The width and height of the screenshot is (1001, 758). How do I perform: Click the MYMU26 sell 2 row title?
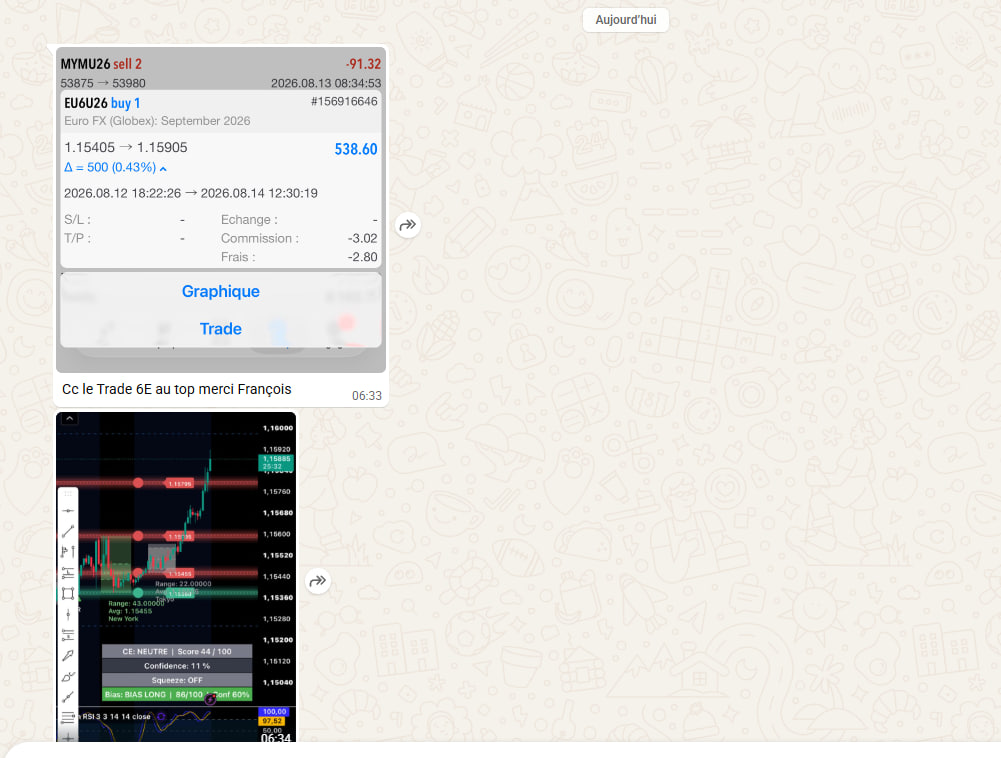point(101,64)
